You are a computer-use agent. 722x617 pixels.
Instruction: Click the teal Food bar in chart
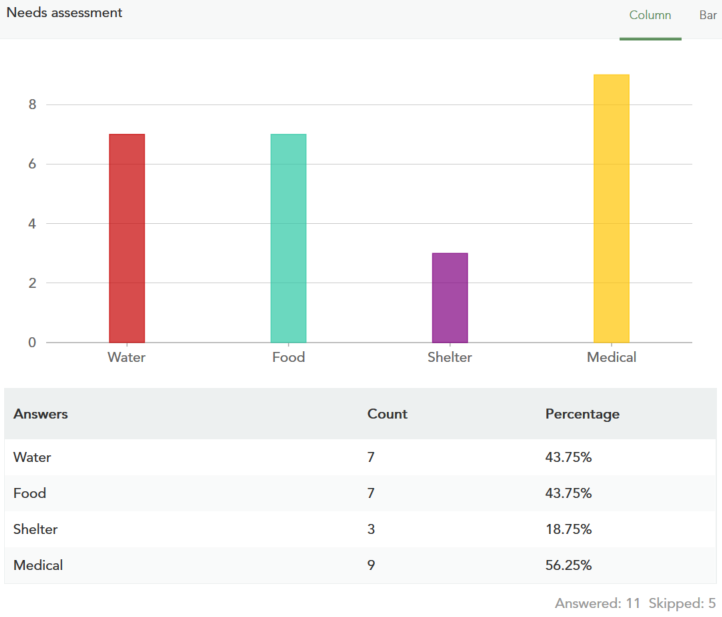288,238
